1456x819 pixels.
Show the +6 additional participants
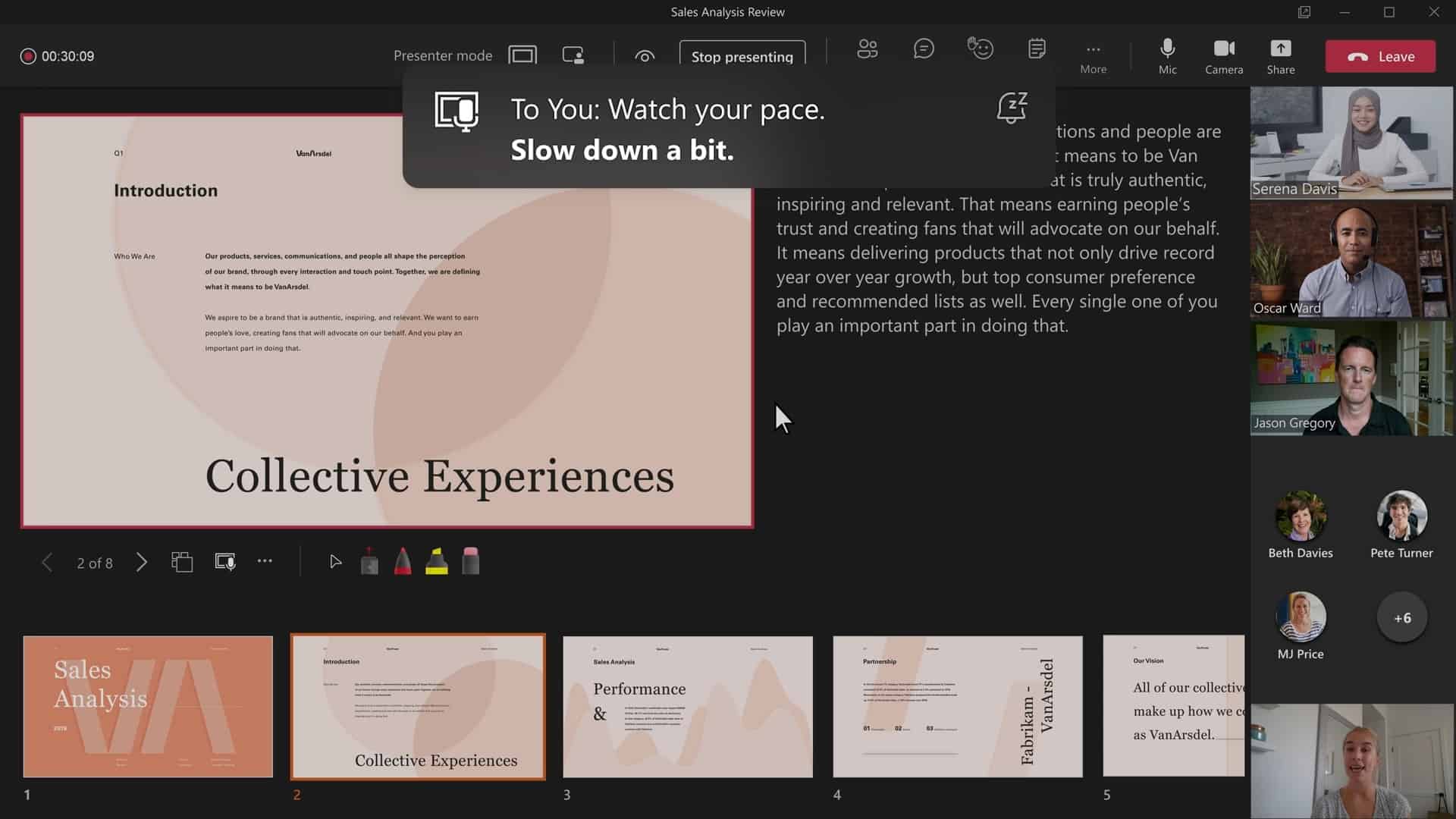[x=1401, y=617]
